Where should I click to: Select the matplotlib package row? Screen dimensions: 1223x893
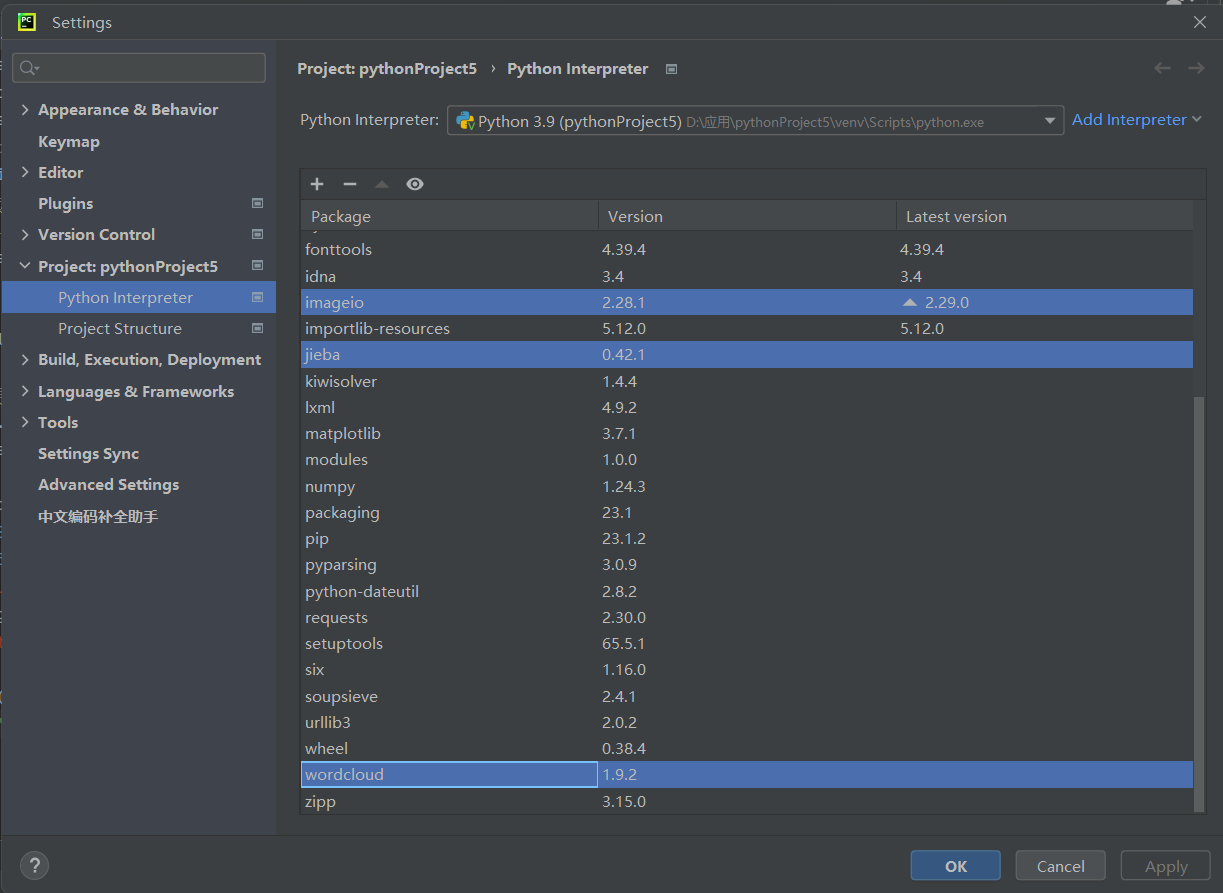(747, 433)
